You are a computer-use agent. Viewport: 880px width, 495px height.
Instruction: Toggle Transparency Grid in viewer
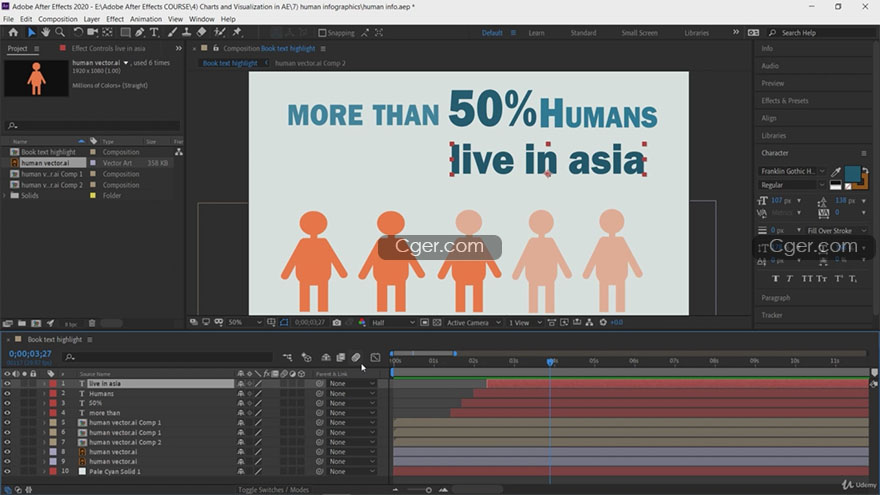[x=437, y=323]
